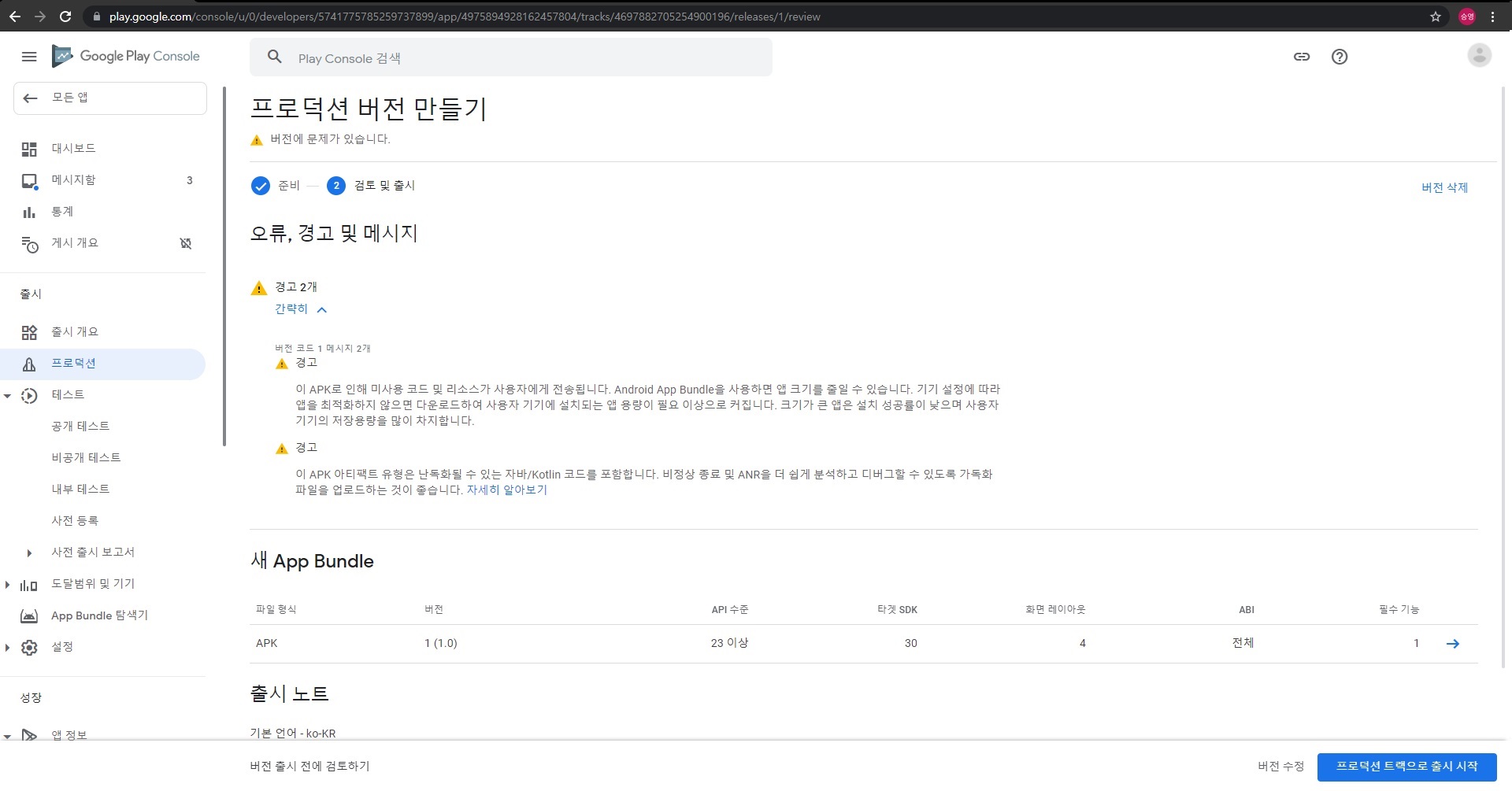Click the 메시지함 count badge 3
The width and height of the screenshot is (1512, 791).
pos(189,180)
